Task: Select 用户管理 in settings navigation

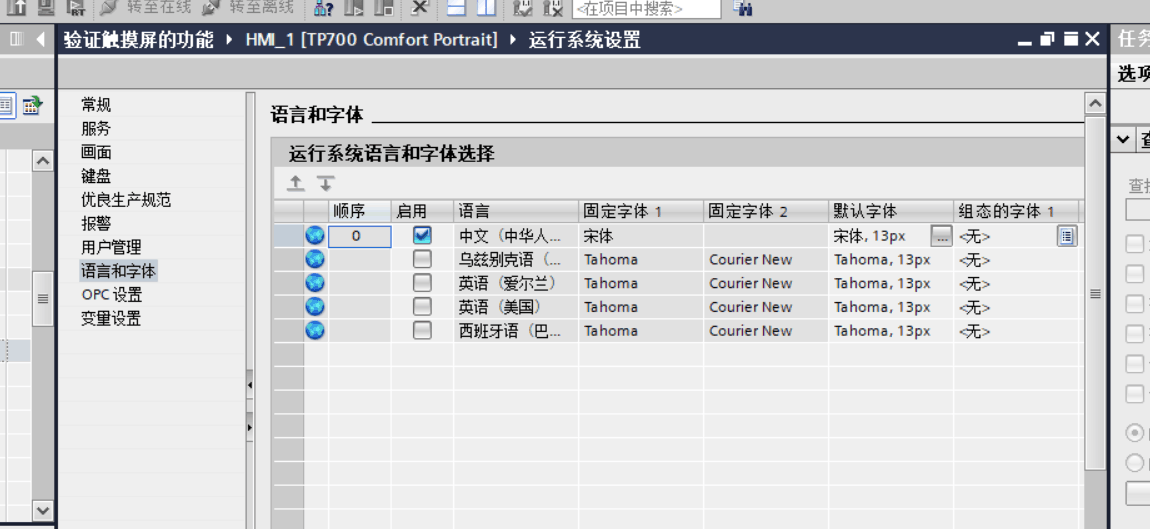Action: tap(111, 247)
